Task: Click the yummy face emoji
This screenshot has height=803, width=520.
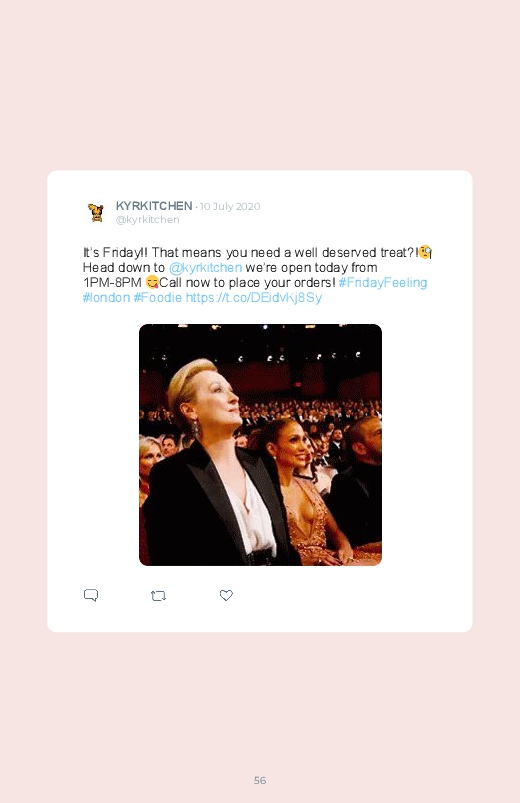Action: [x=152, y=282]
